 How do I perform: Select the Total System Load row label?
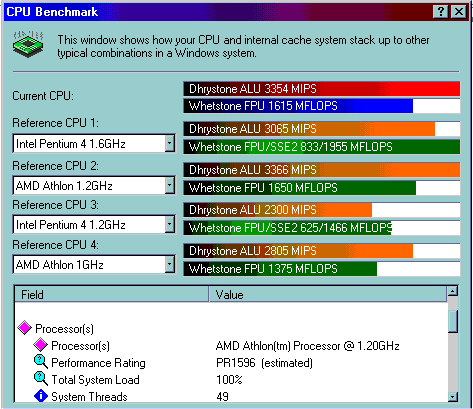click(x=95, y=380)
